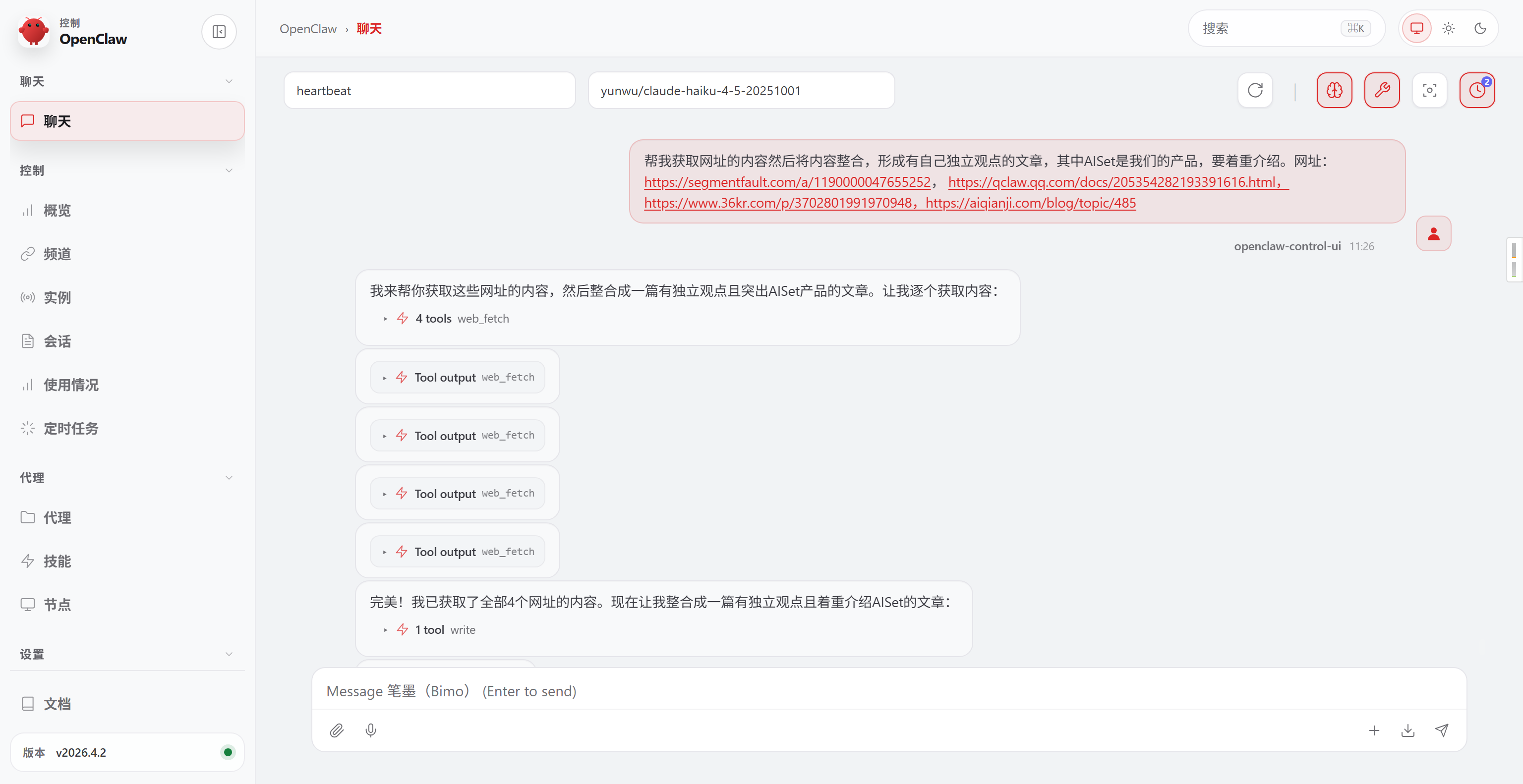View 使用情况 usage page
The width and height of the screenshot is (1523, 784).
click(x=127, y=385)
